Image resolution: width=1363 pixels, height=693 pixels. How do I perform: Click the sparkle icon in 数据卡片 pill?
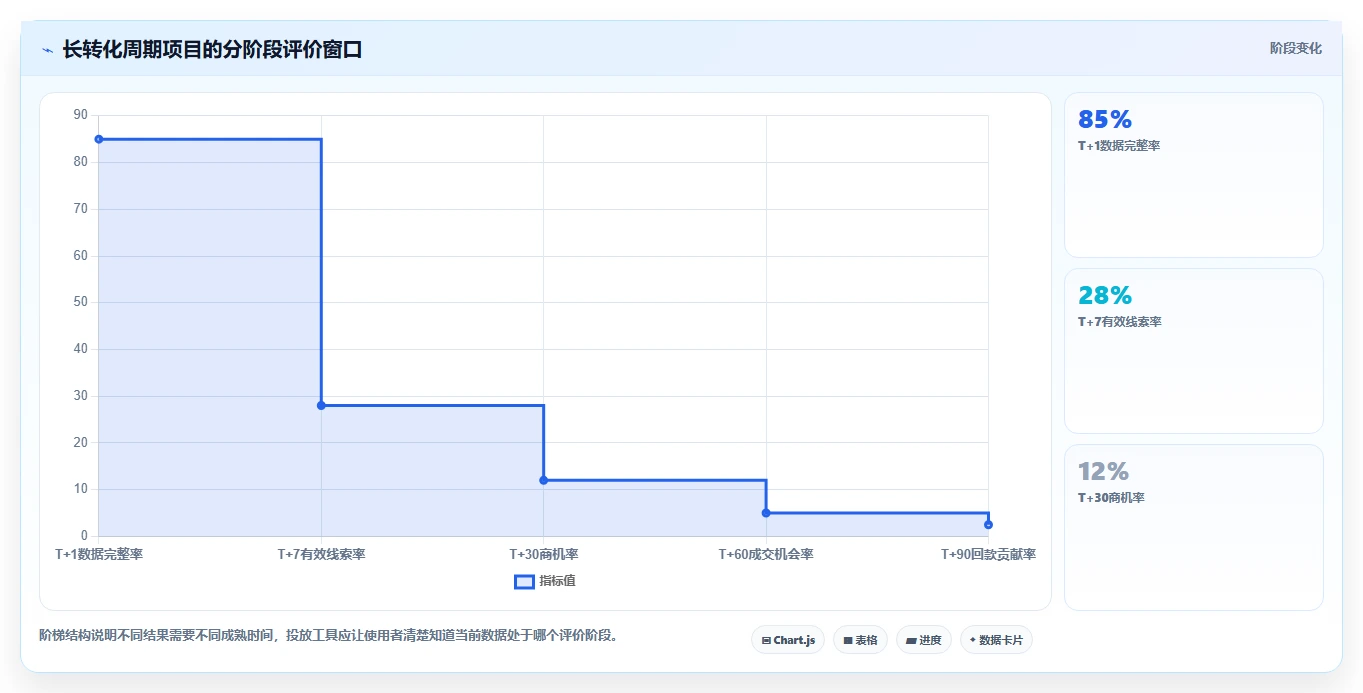973,639
